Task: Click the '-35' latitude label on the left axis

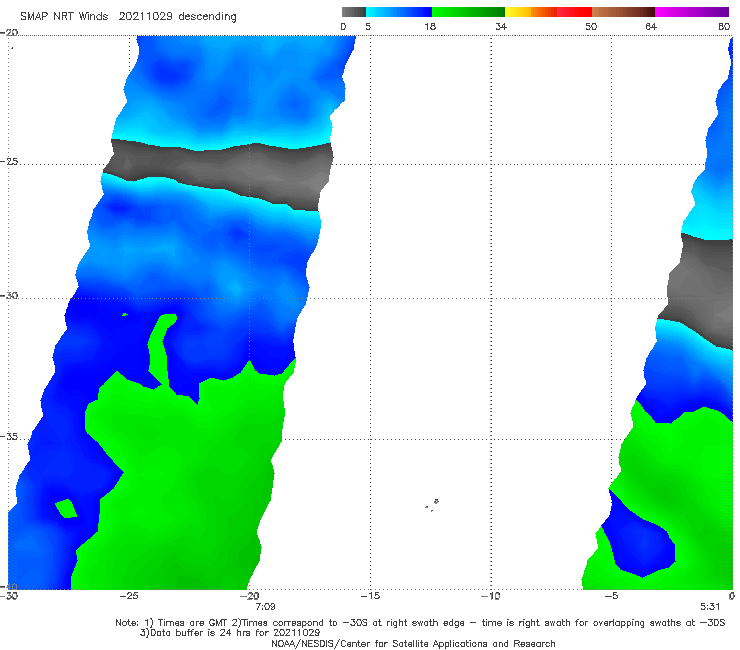Action: click(x=9, y=437)
